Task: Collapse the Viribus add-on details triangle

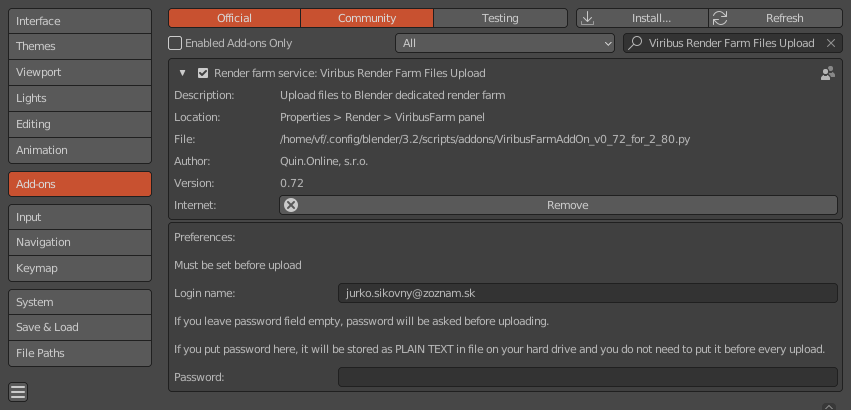Action: (182, 73)
